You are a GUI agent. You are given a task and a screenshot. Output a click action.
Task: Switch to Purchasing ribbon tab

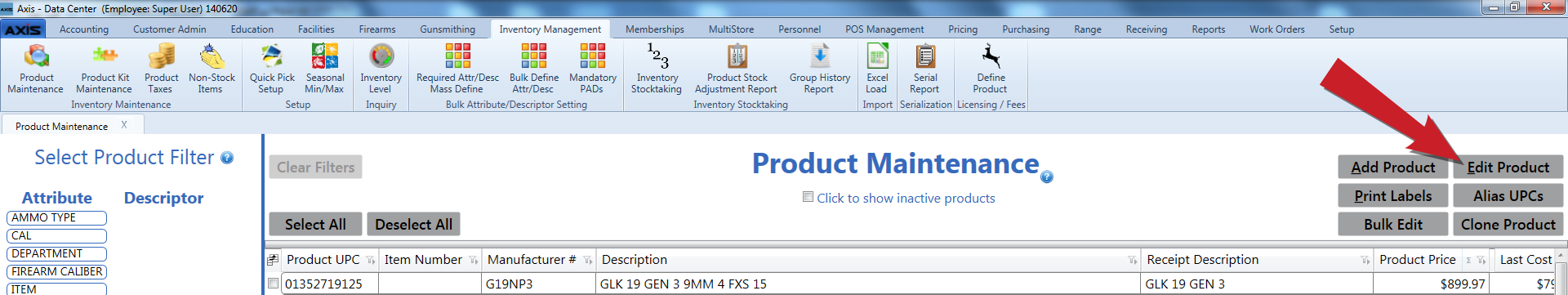(x=1026, y=29)
